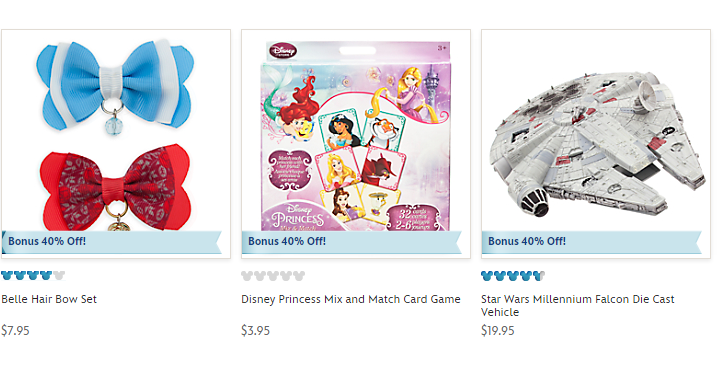Click the $7.95 price of the hair bow set
Viewport: 720px width, 377px height.
click(16, 331)
